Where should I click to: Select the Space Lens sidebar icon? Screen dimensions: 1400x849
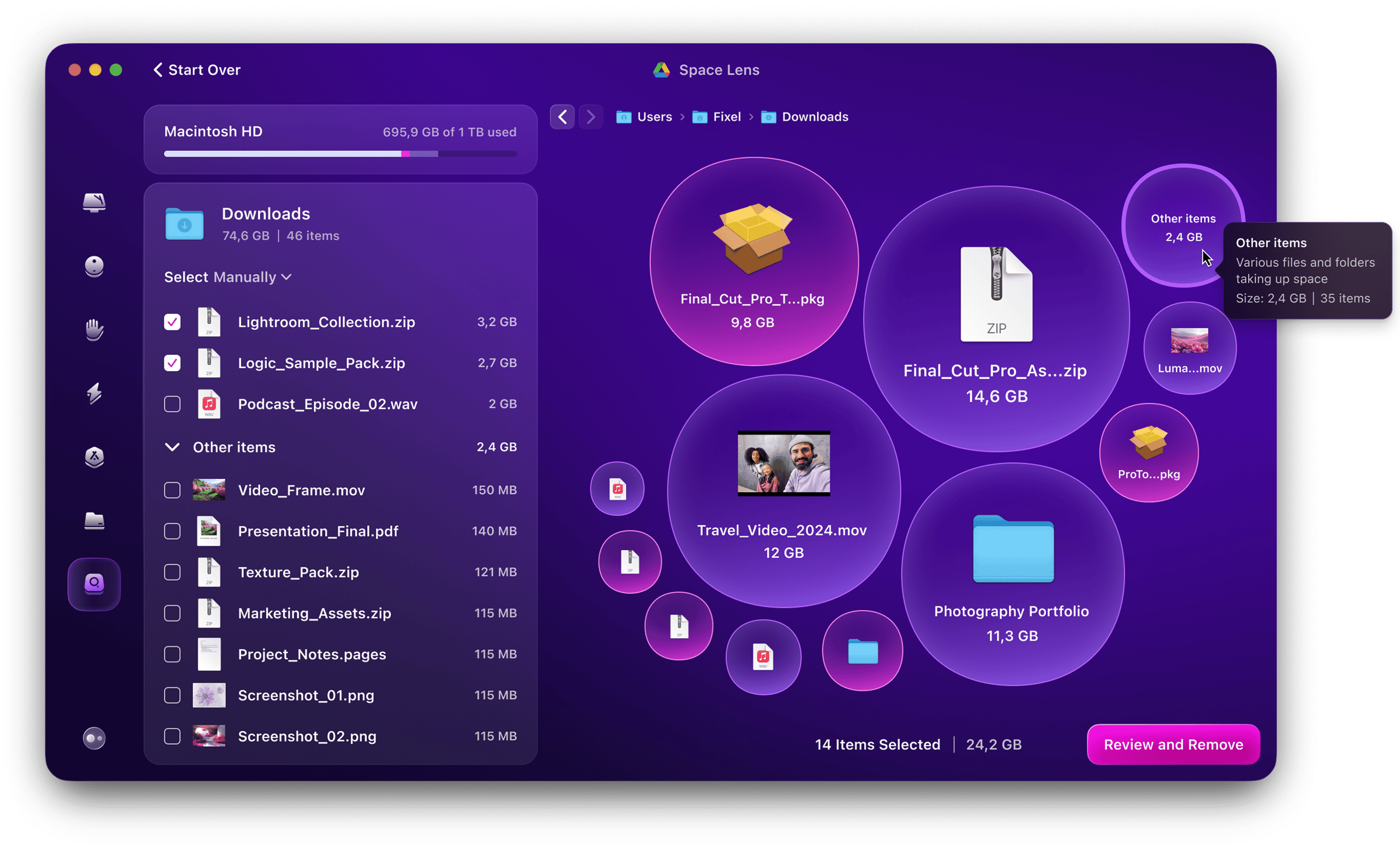pos(94,584)
